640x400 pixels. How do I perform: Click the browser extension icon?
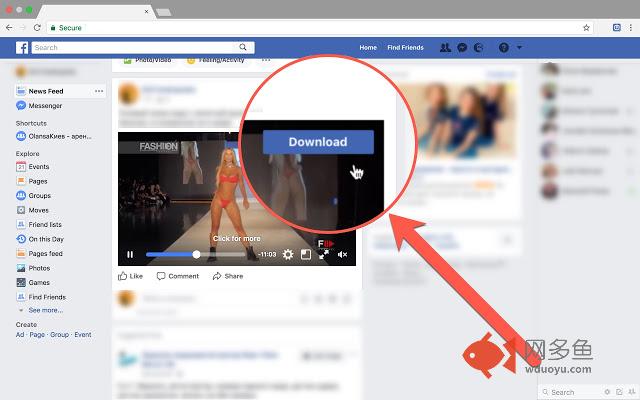pyautogui.click(x=617, y=28)
